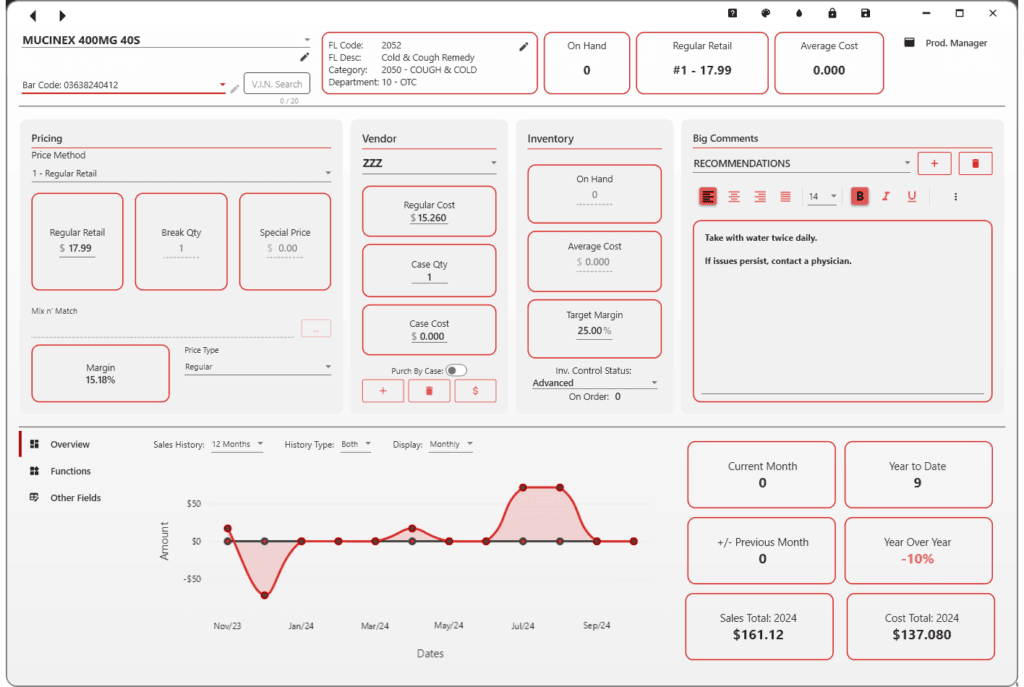Go to the previous product with the left arrow
Image resolution: width=1024 pixels, height=687 pixels.
[x=33, y=16]
